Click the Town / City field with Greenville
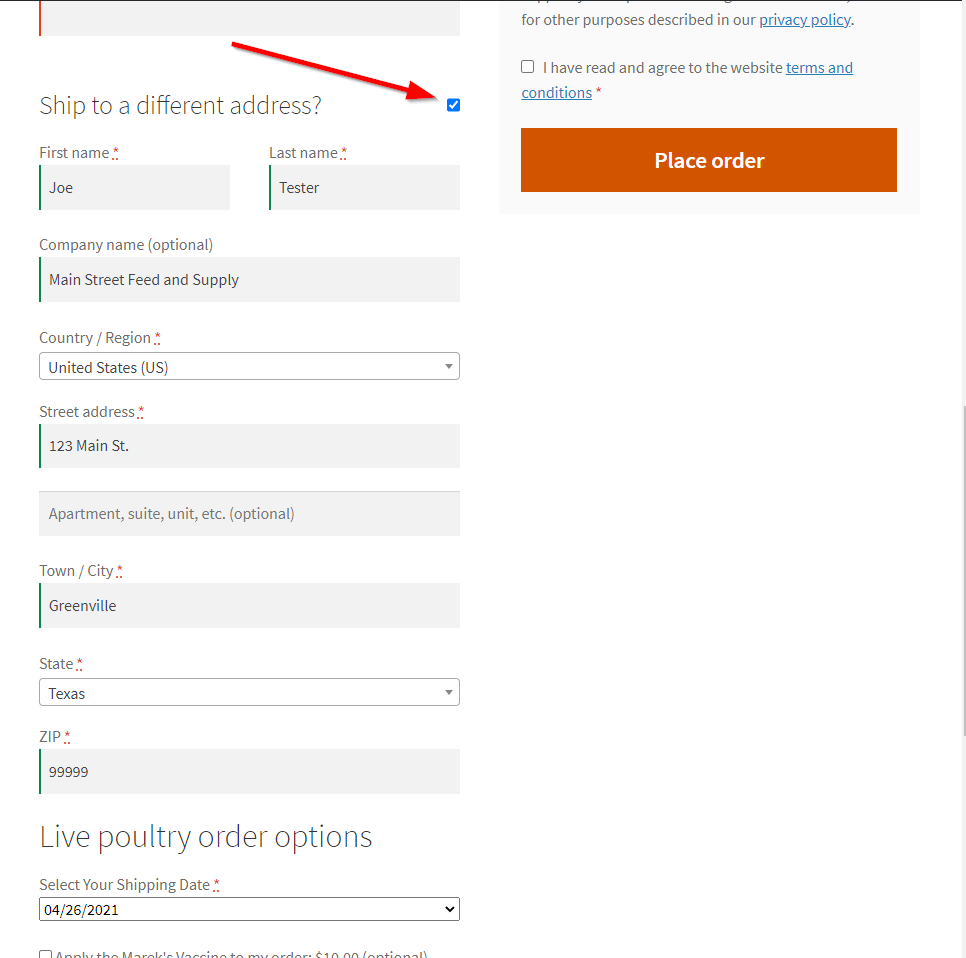 click(x=250, y=606)
